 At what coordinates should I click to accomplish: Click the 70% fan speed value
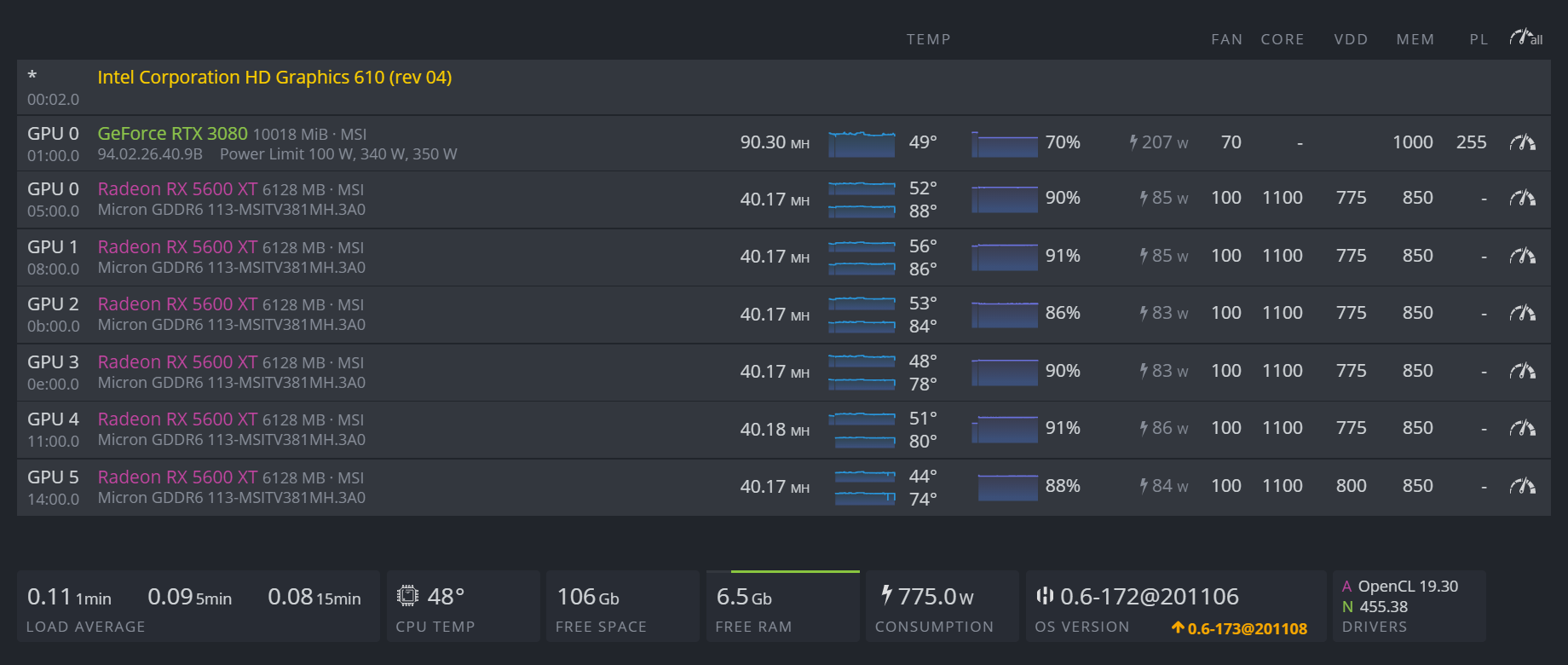[x=1063, y=142]
